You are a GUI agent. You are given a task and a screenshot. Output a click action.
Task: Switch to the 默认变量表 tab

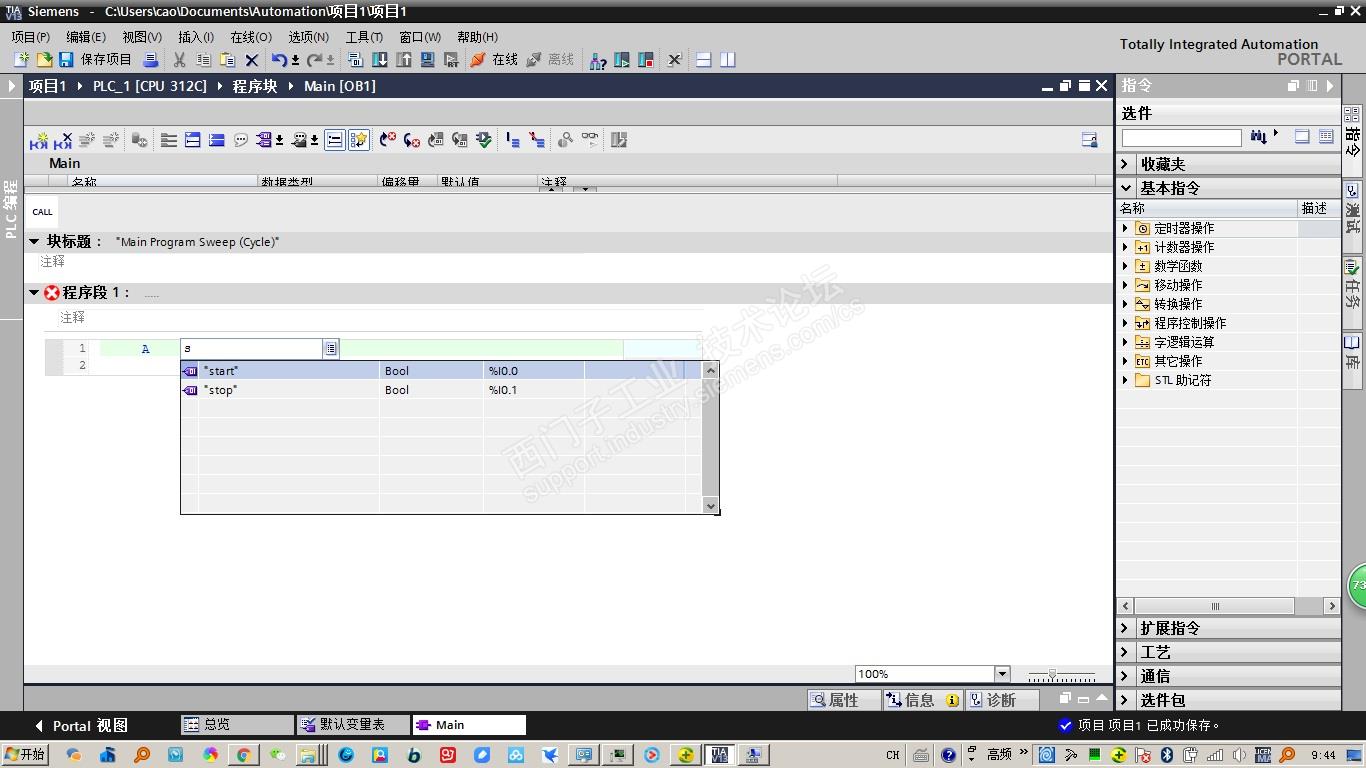pos(353,725)
